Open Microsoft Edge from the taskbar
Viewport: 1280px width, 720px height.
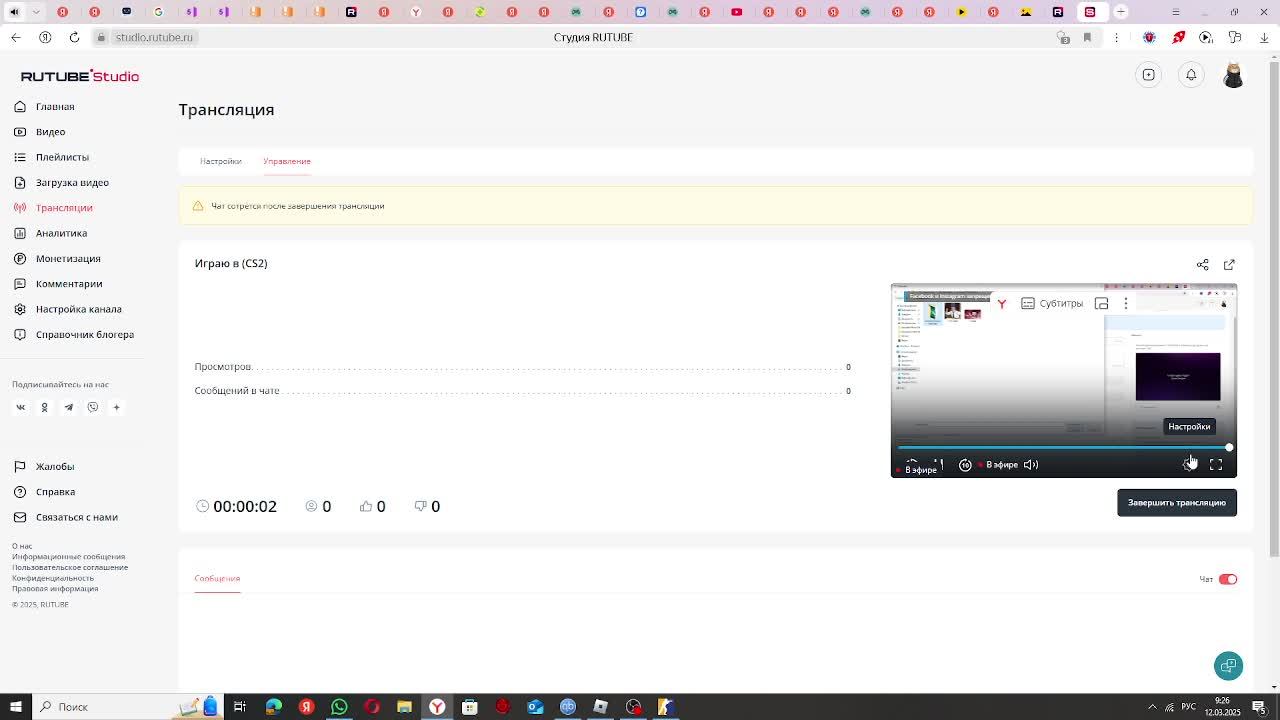pyautogui.click(x=273, y=707)
